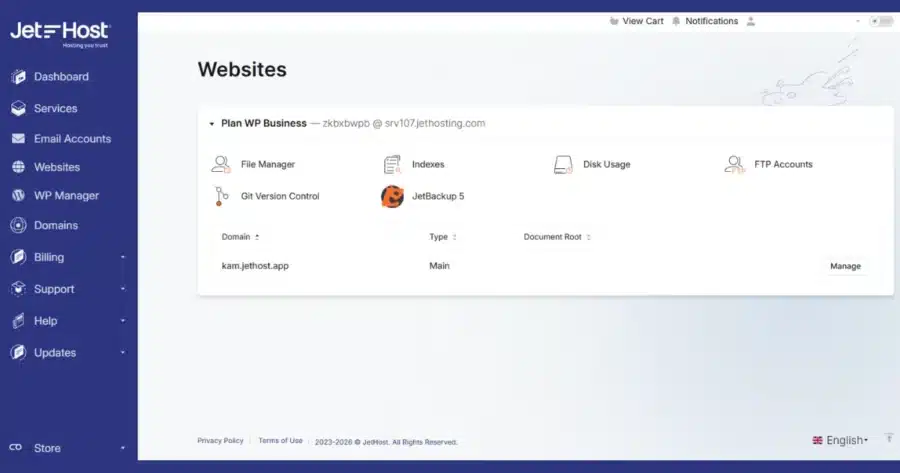Open the FTP Accounts icon

tap(735, 164)
